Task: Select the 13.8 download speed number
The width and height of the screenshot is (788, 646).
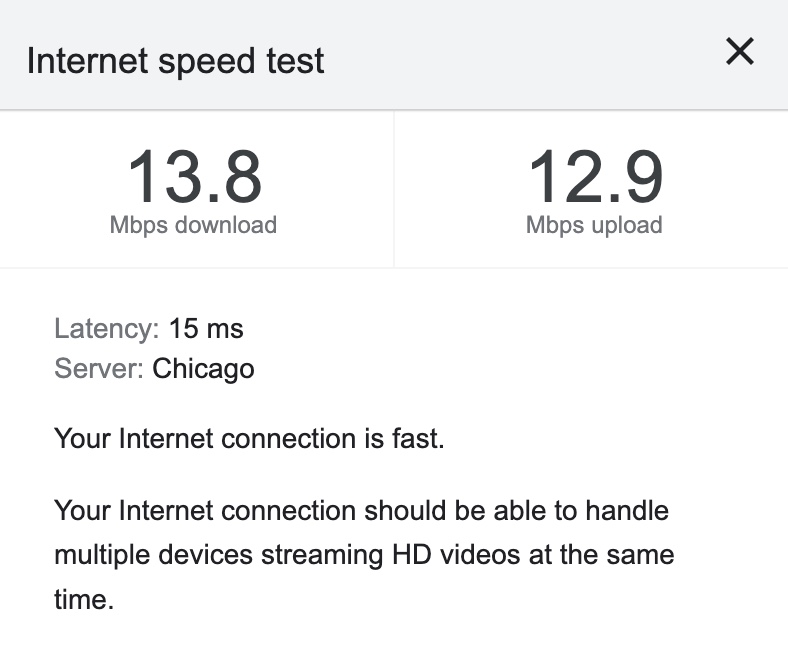Action: click(x=194, y=177)
